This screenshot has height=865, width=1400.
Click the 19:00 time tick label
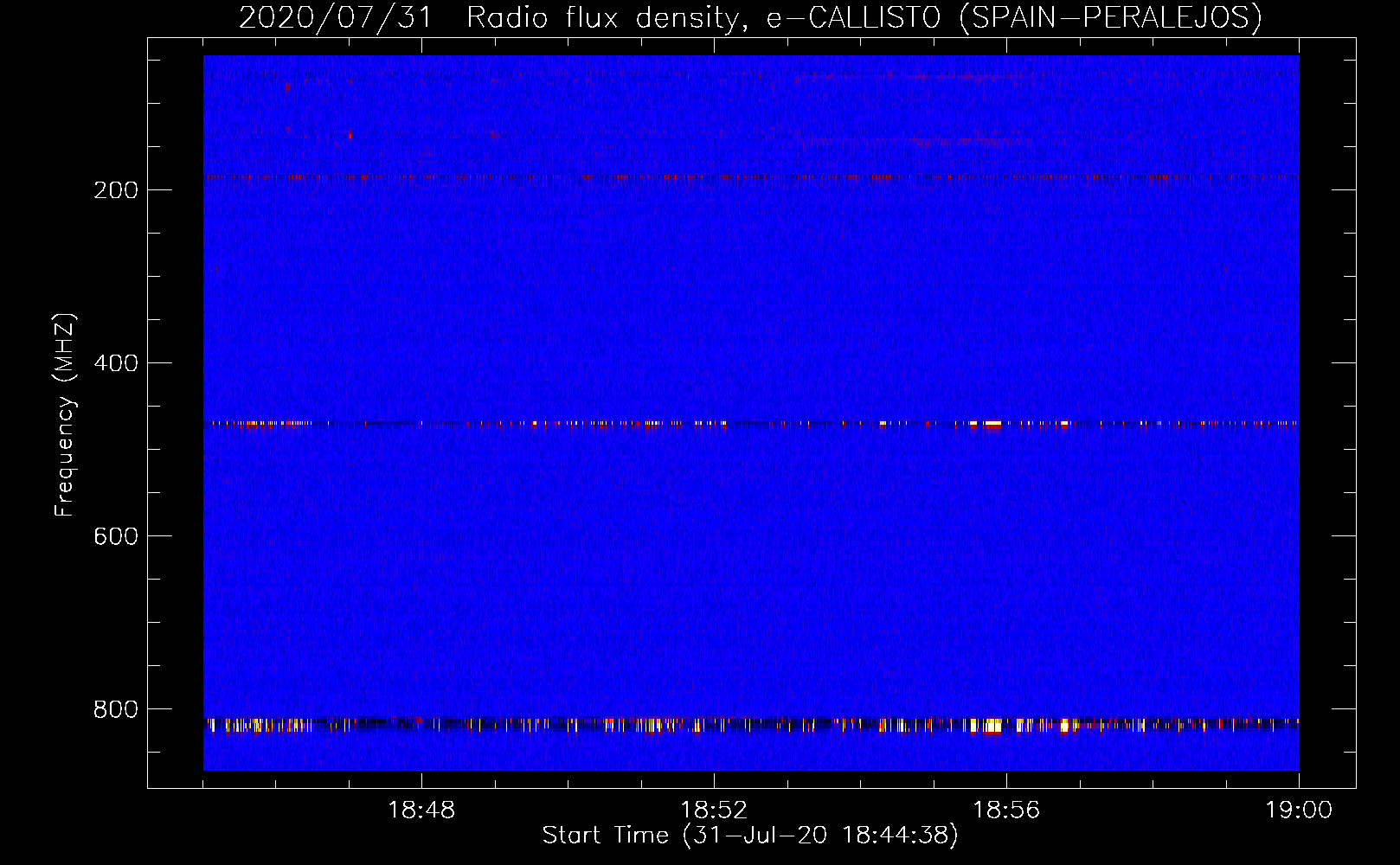(x=1299, y=811)
